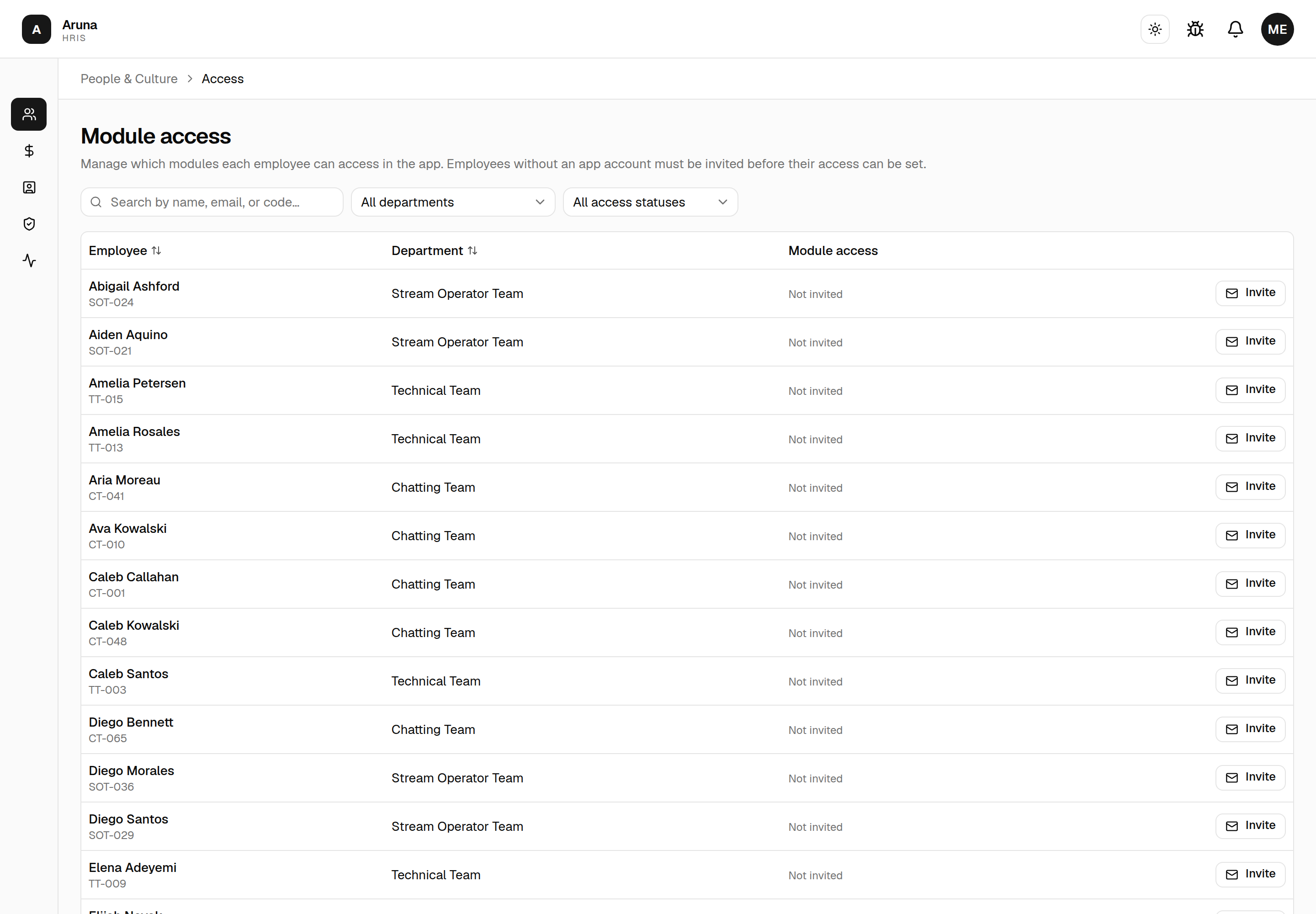This screenshot has height=914, width=1316.
Task: Expand the All access statuses dropdown
Action: (650, 202)
